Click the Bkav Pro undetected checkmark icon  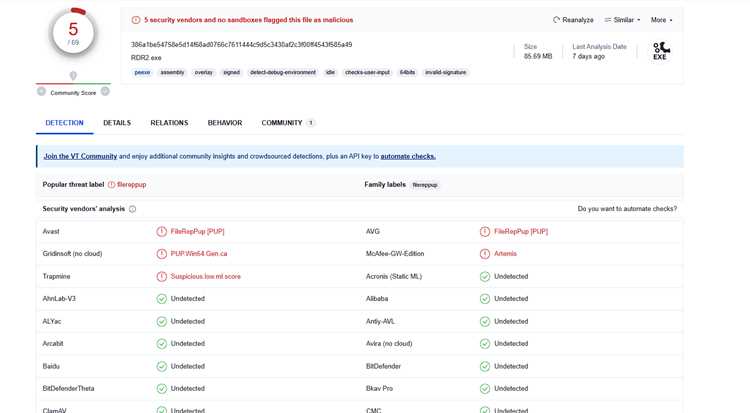click(485, 389)
